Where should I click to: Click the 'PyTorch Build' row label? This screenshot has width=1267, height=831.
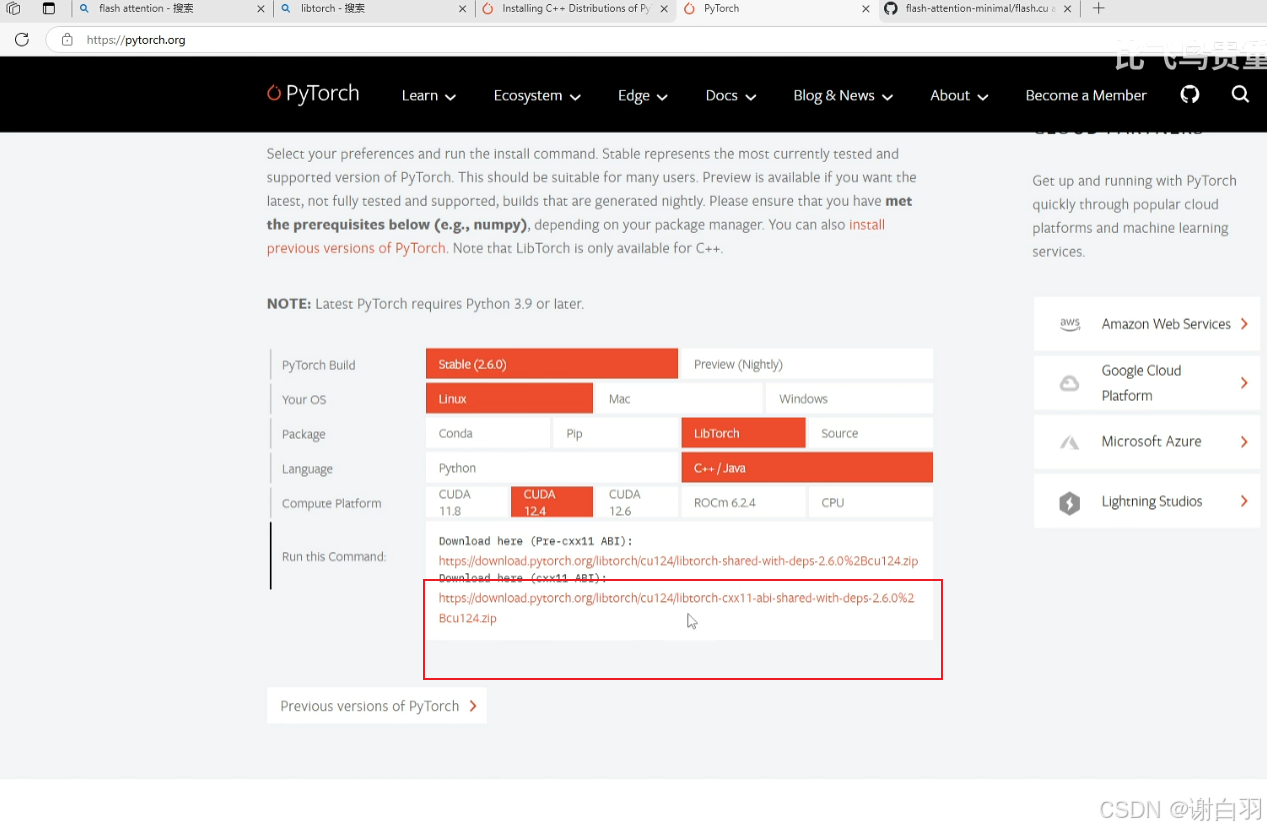tap(318, 365)
